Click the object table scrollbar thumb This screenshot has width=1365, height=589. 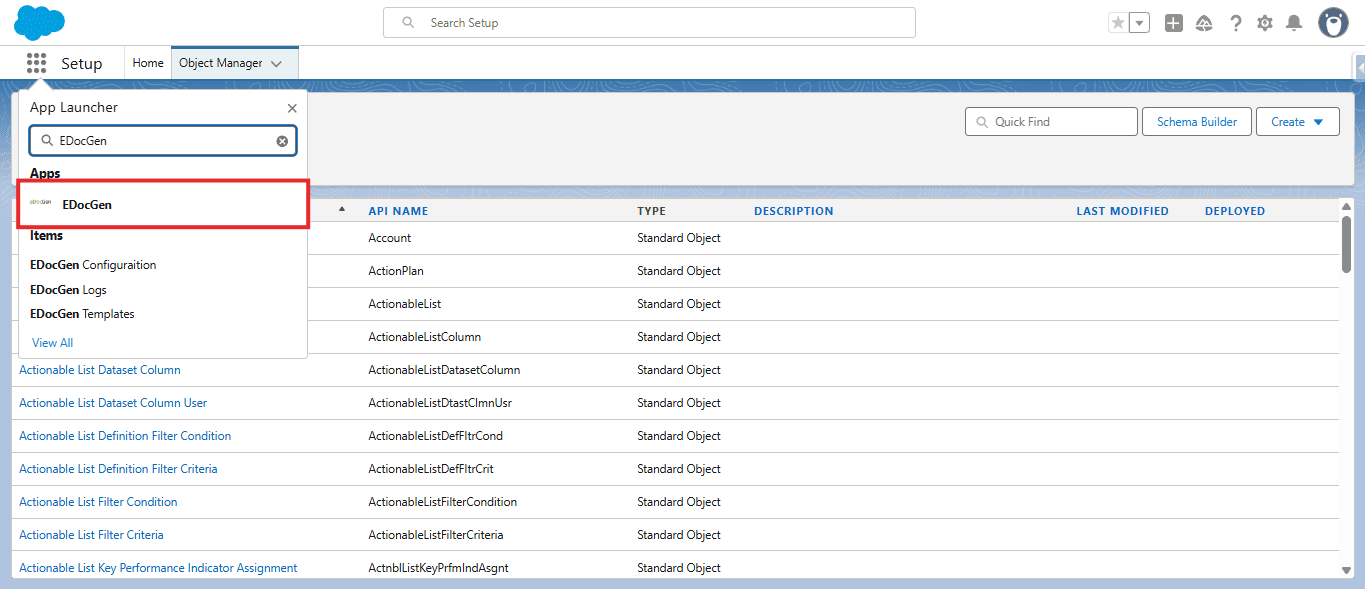click(1346, 243)
